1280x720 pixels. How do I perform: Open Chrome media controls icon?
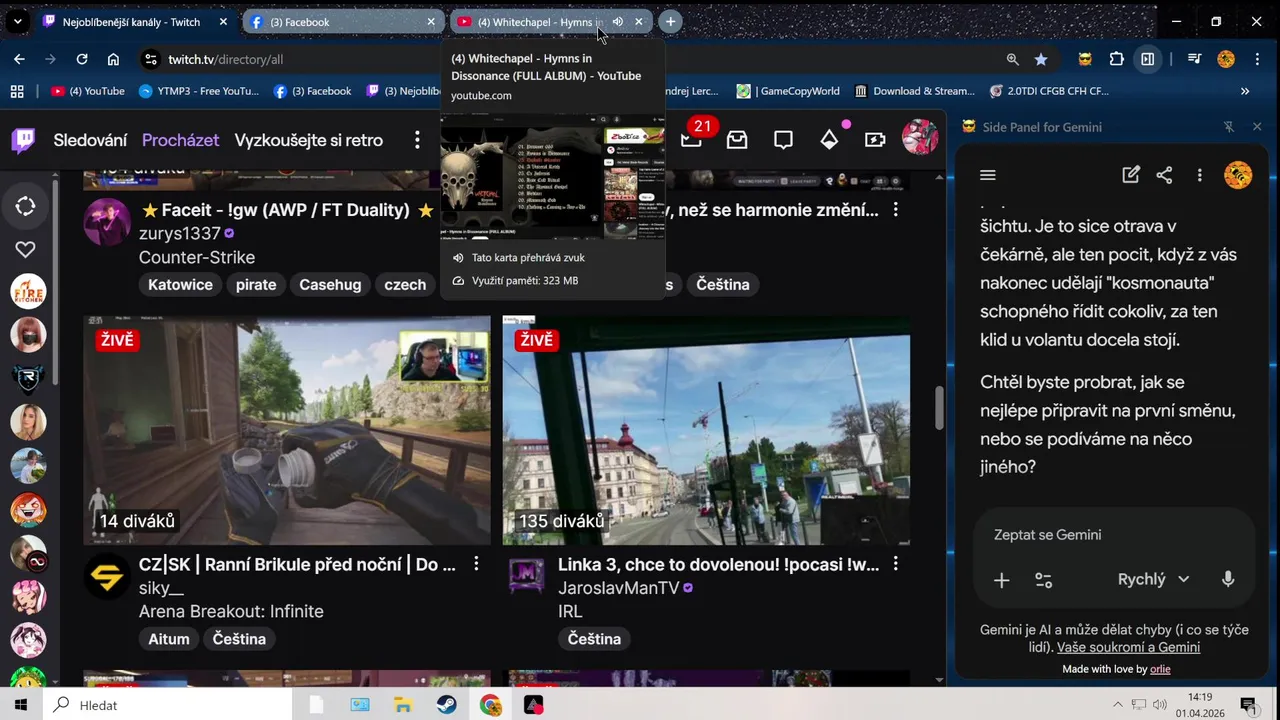click(1194, 59)
